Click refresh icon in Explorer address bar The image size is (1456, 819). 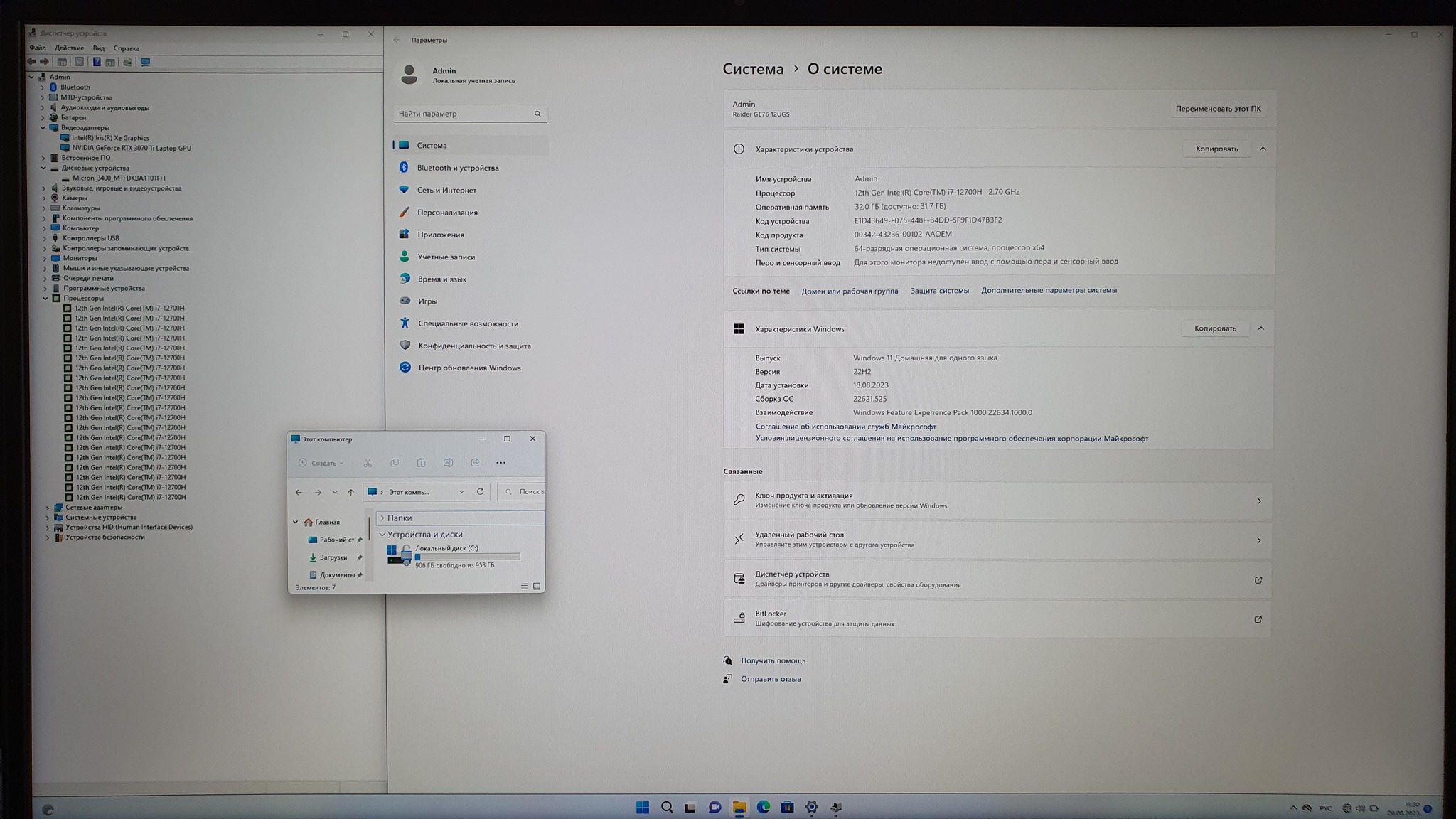point(481,492)
